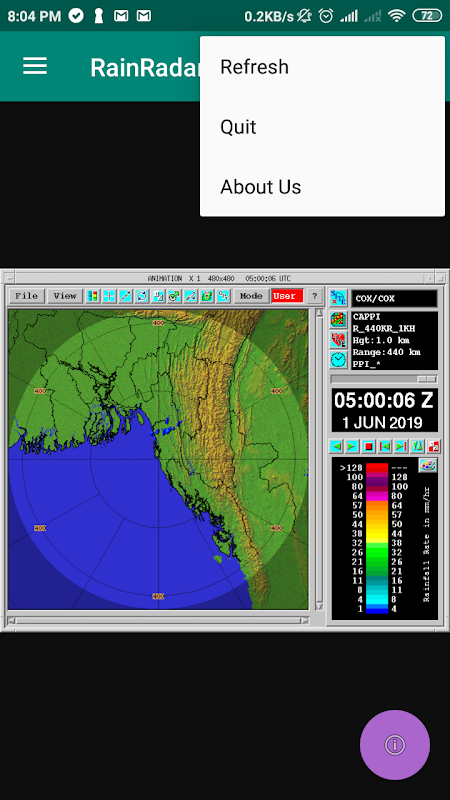Viewport: 450px width, 800px height.
Task: Click the Mode button
Action: [x=251, y=296]
